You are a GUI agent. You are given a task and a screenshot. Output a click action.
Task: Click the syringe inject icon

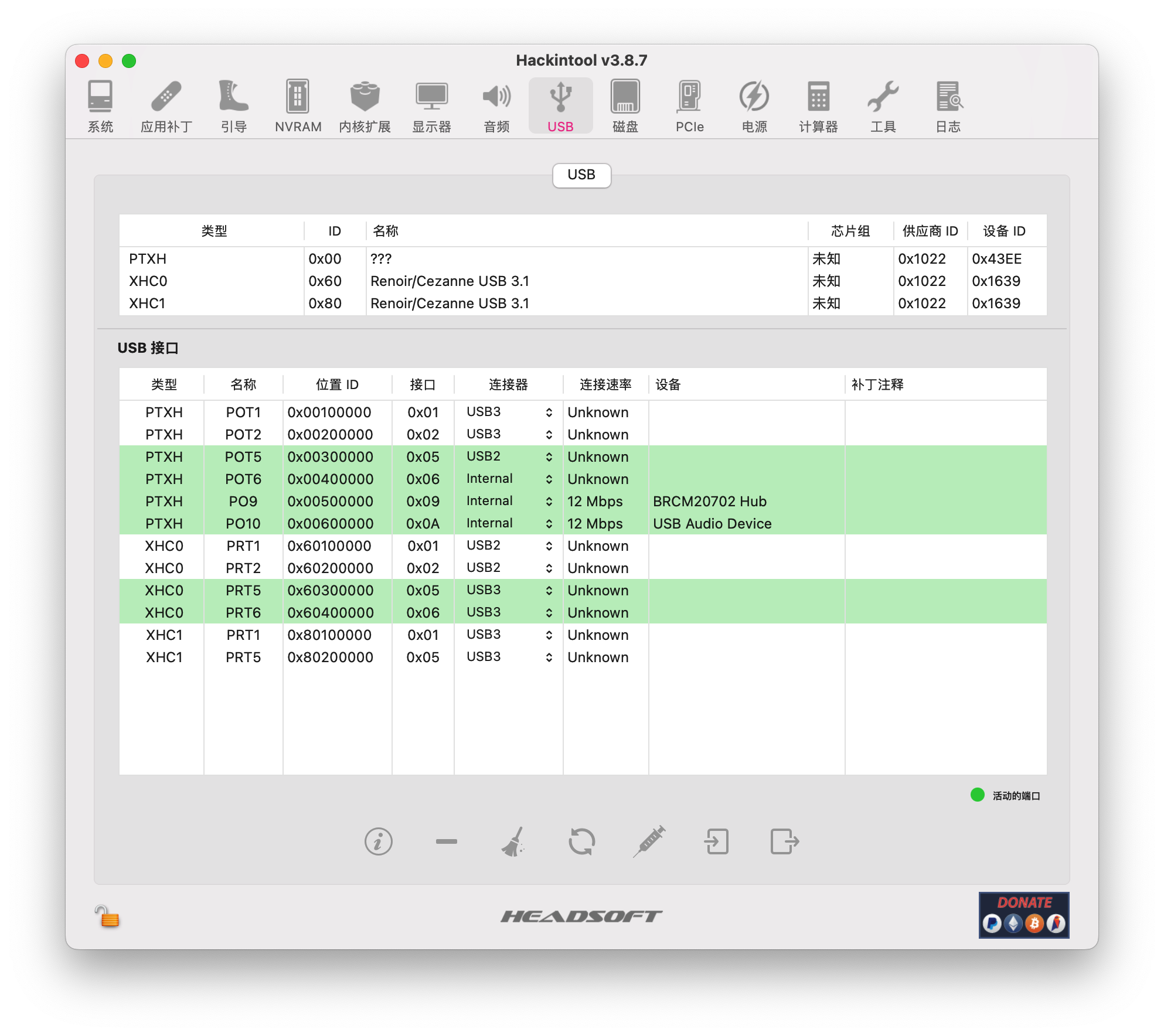coord(649,842)
